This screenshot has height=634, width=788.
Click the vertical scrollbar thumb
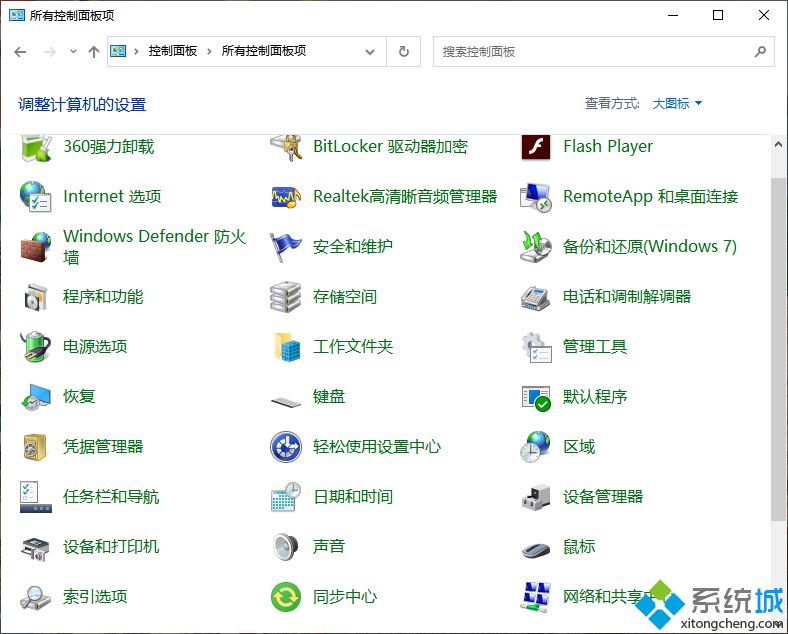click(x=778, y=349)
